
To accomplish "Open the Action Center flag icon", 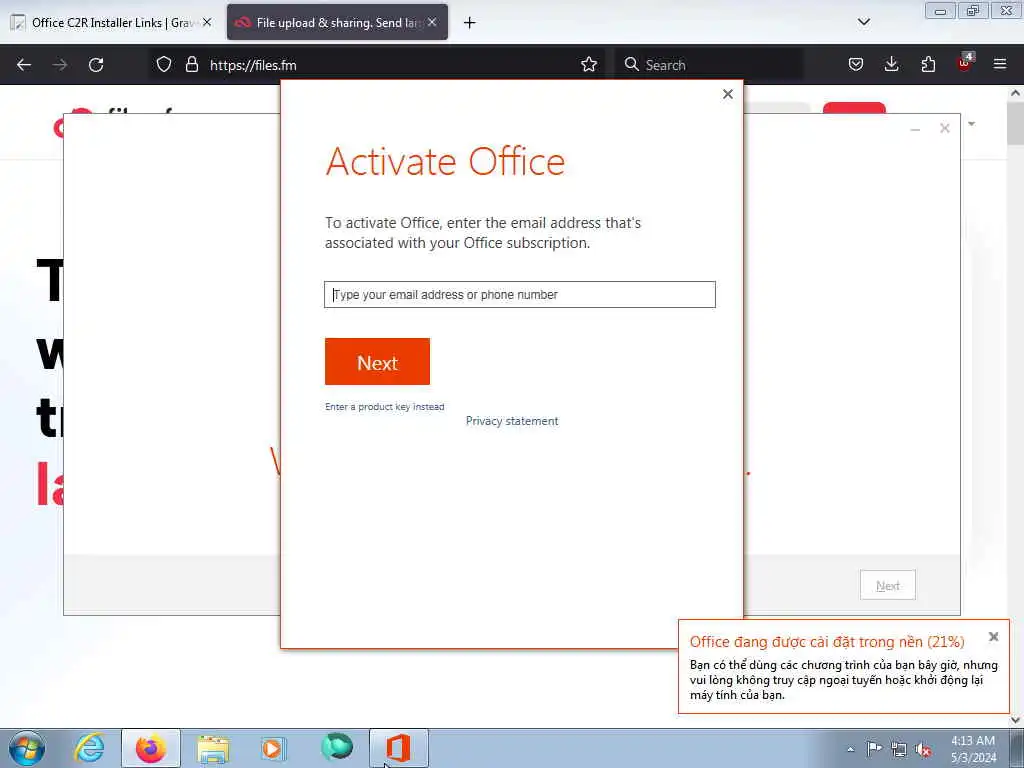I will point(874,749).
